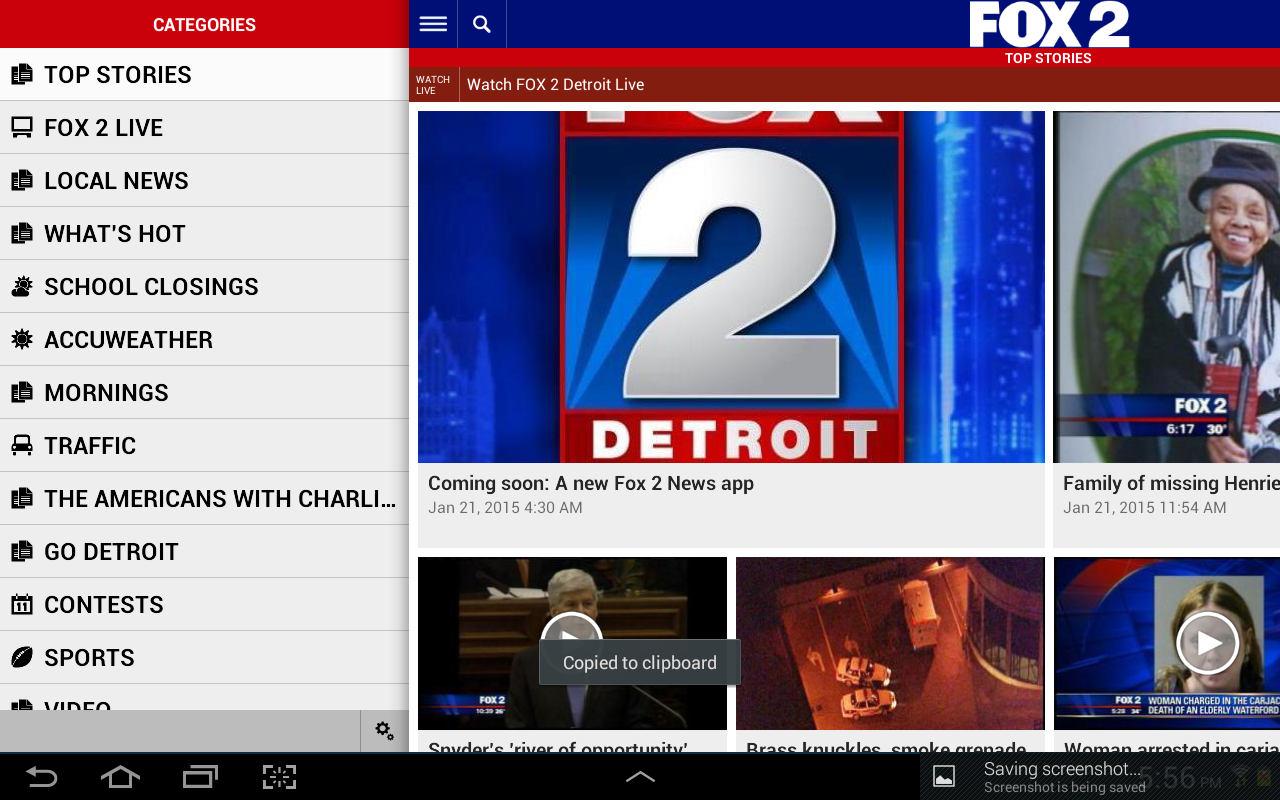Viewport: 1280px width, 800px height.
Task: Tap the hamburger menu icon in header
Action: pos(433,24)
